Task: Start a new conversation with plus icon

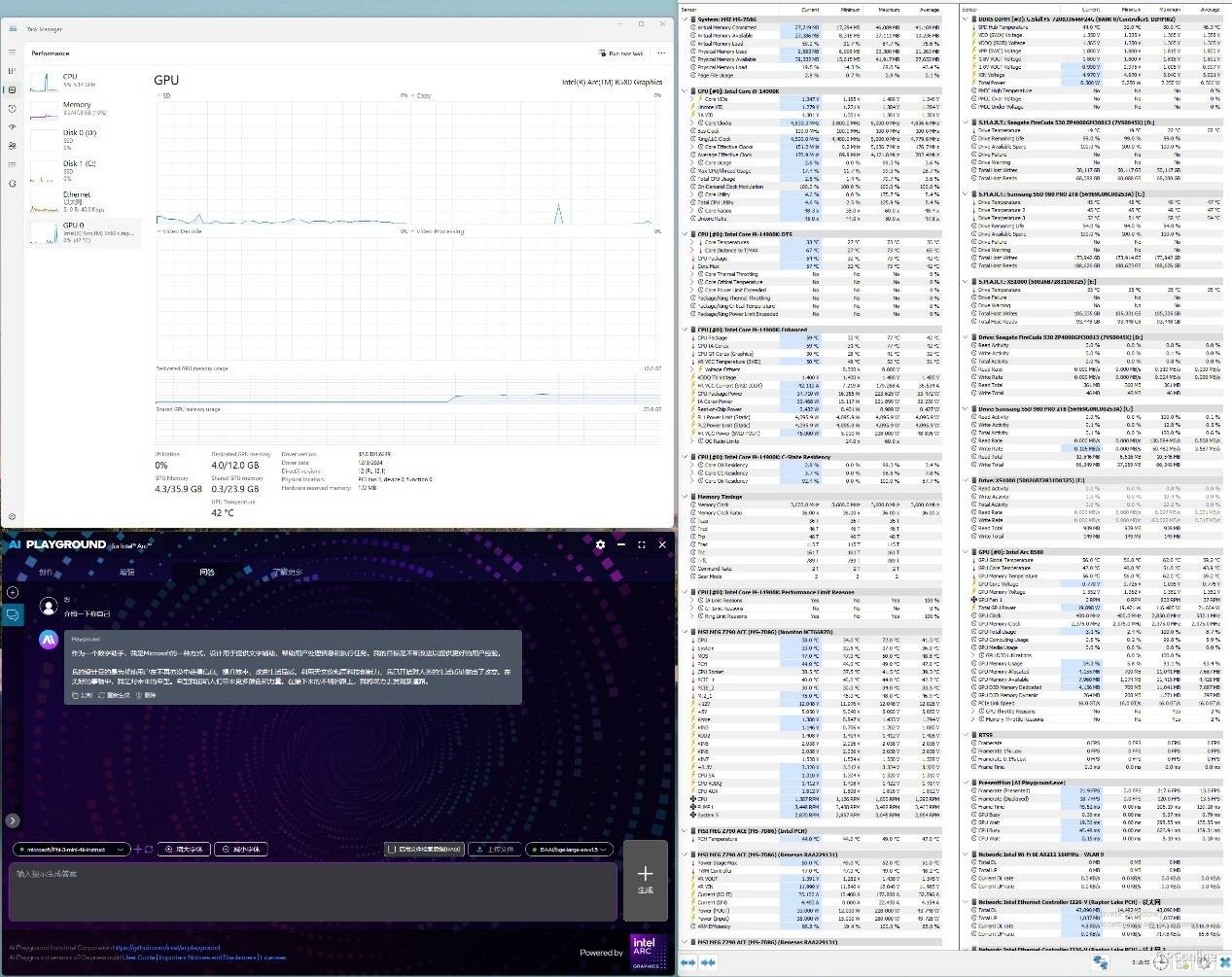Action: coord(13,592)
